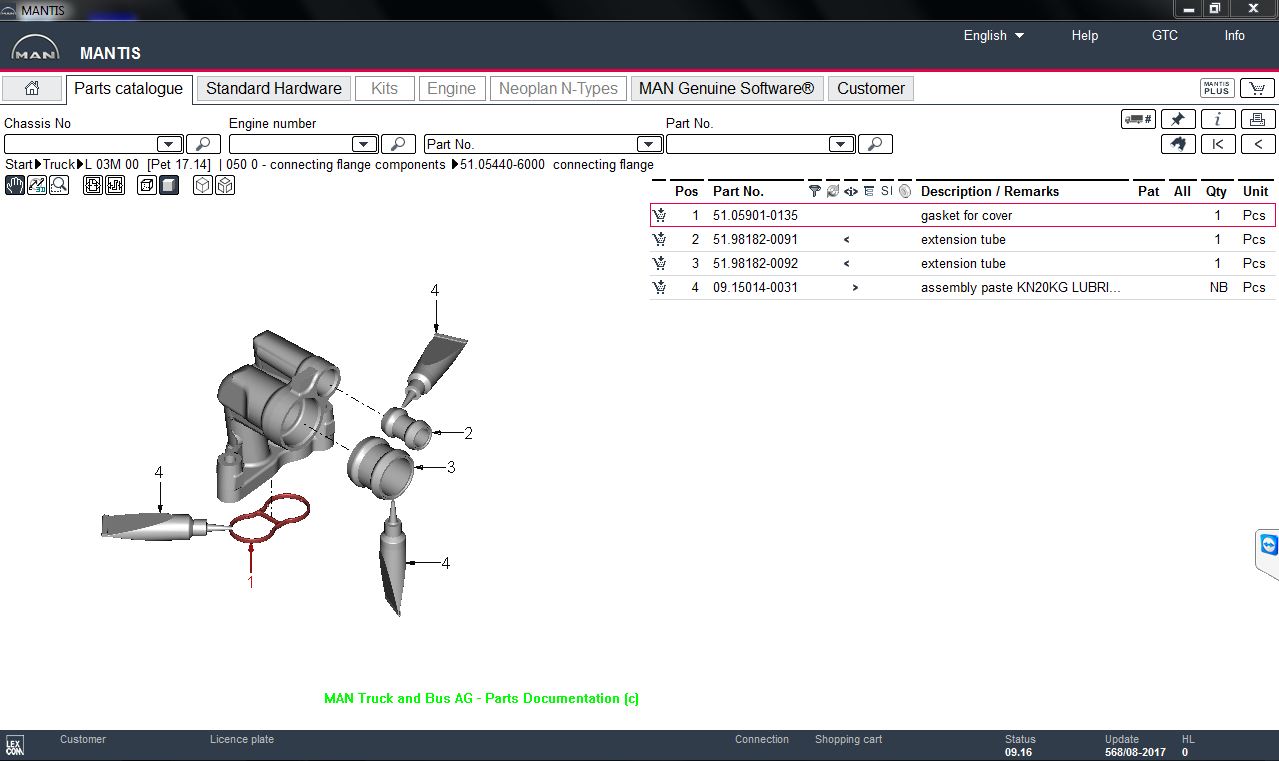Click Start in the breadcrumb

click(19, 164)
